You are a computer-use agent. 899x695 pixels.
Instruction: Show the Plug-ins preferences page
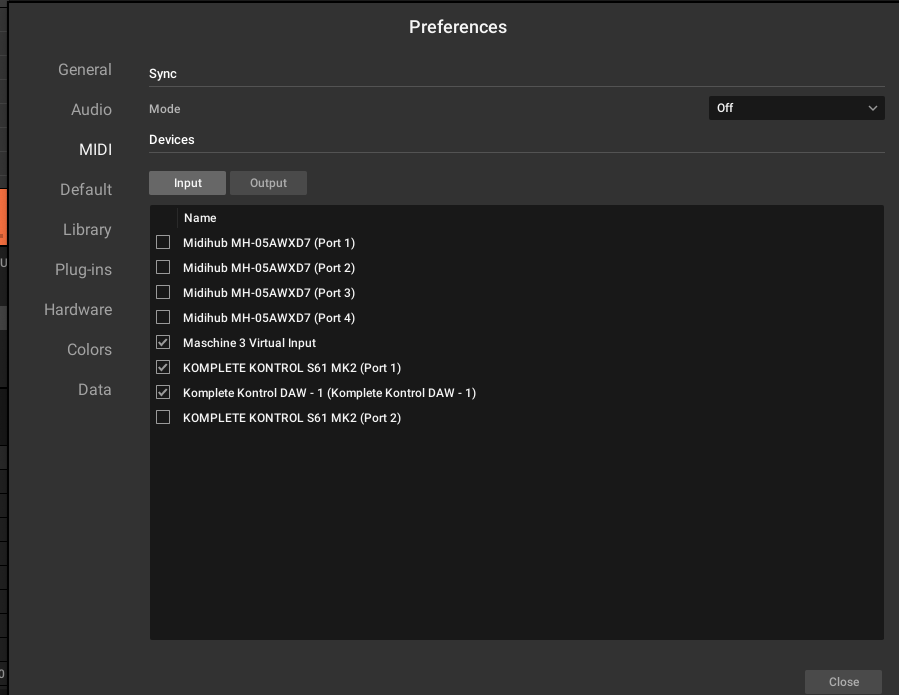[83, 270]
